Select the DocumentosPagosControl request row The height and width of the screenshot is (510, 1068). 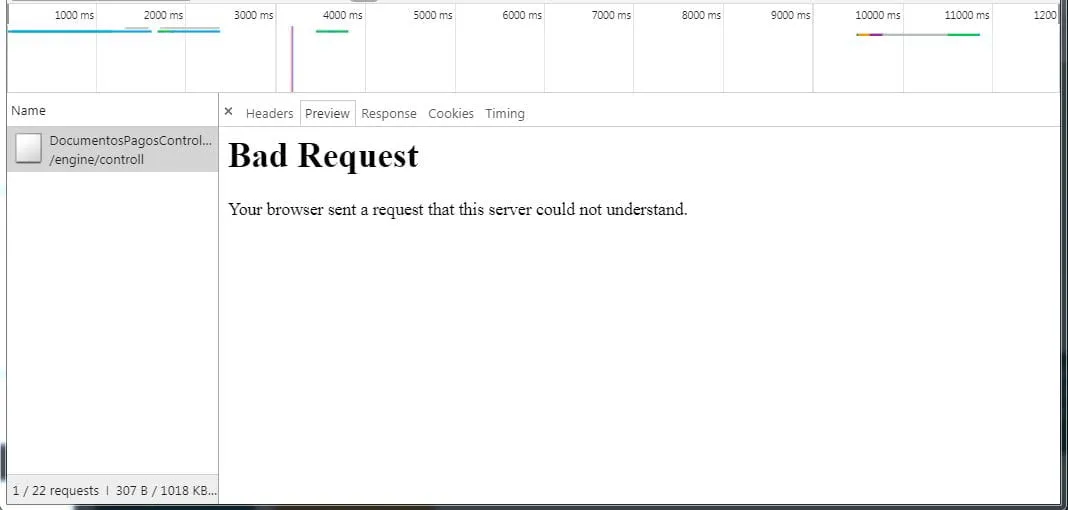pyautogui.click(x=130, y=150)
